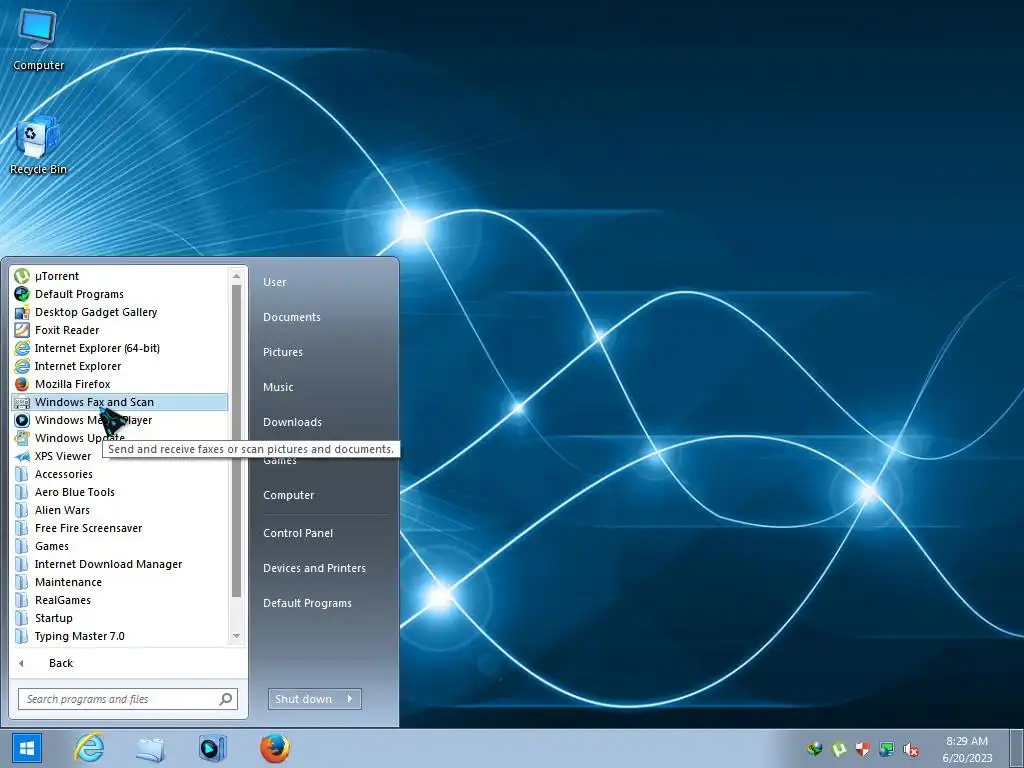Viewport: 1024px width, 768px height.
Task: Open the Media Player taskbar icon
Action: (212, 748)
